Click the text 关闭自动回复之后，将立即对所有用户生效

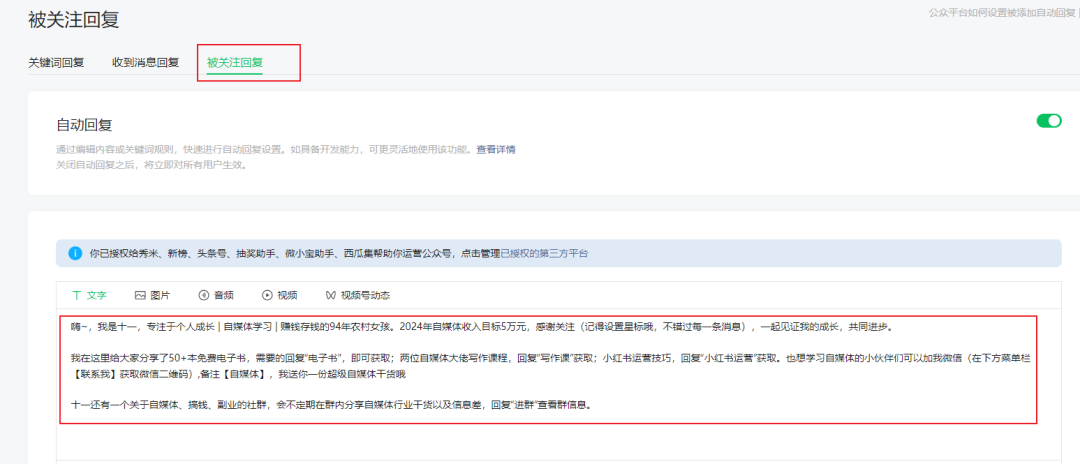click(x=151, y=166)
